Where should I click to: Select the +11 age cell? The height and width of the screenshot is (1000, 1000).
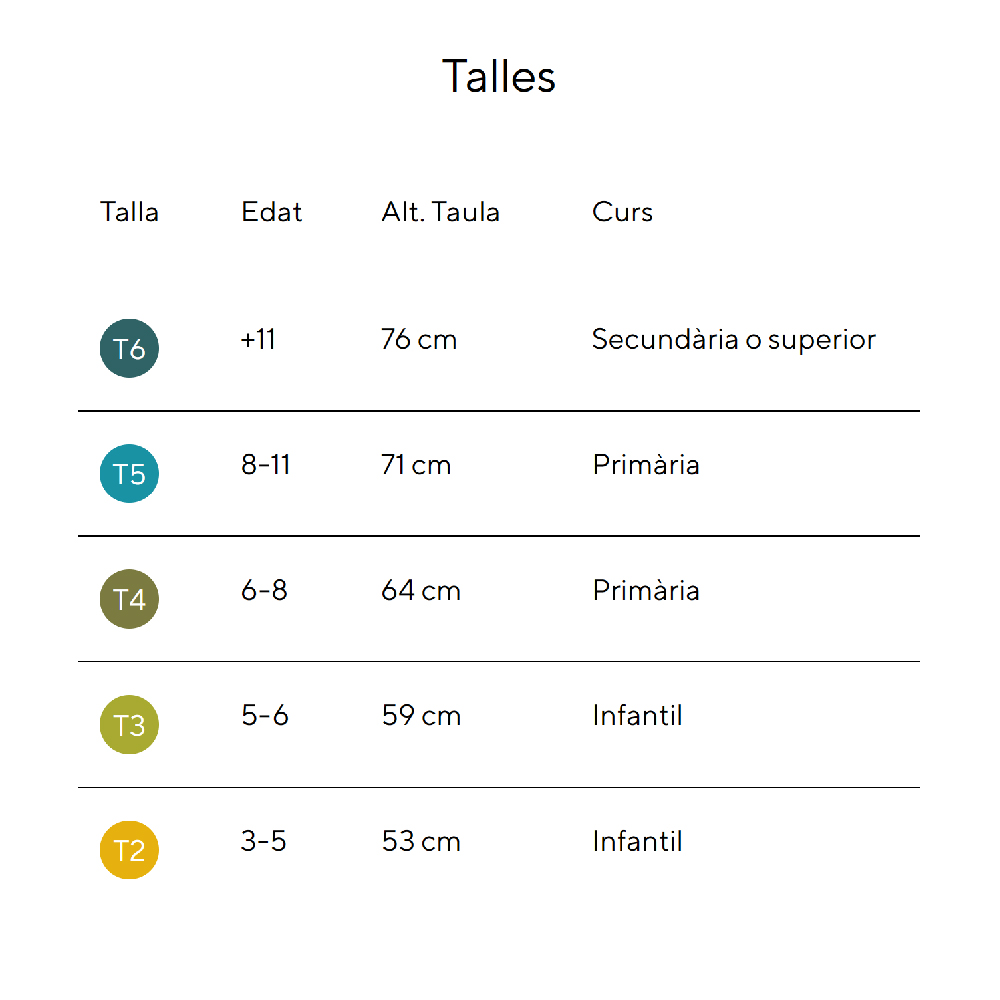258,340
